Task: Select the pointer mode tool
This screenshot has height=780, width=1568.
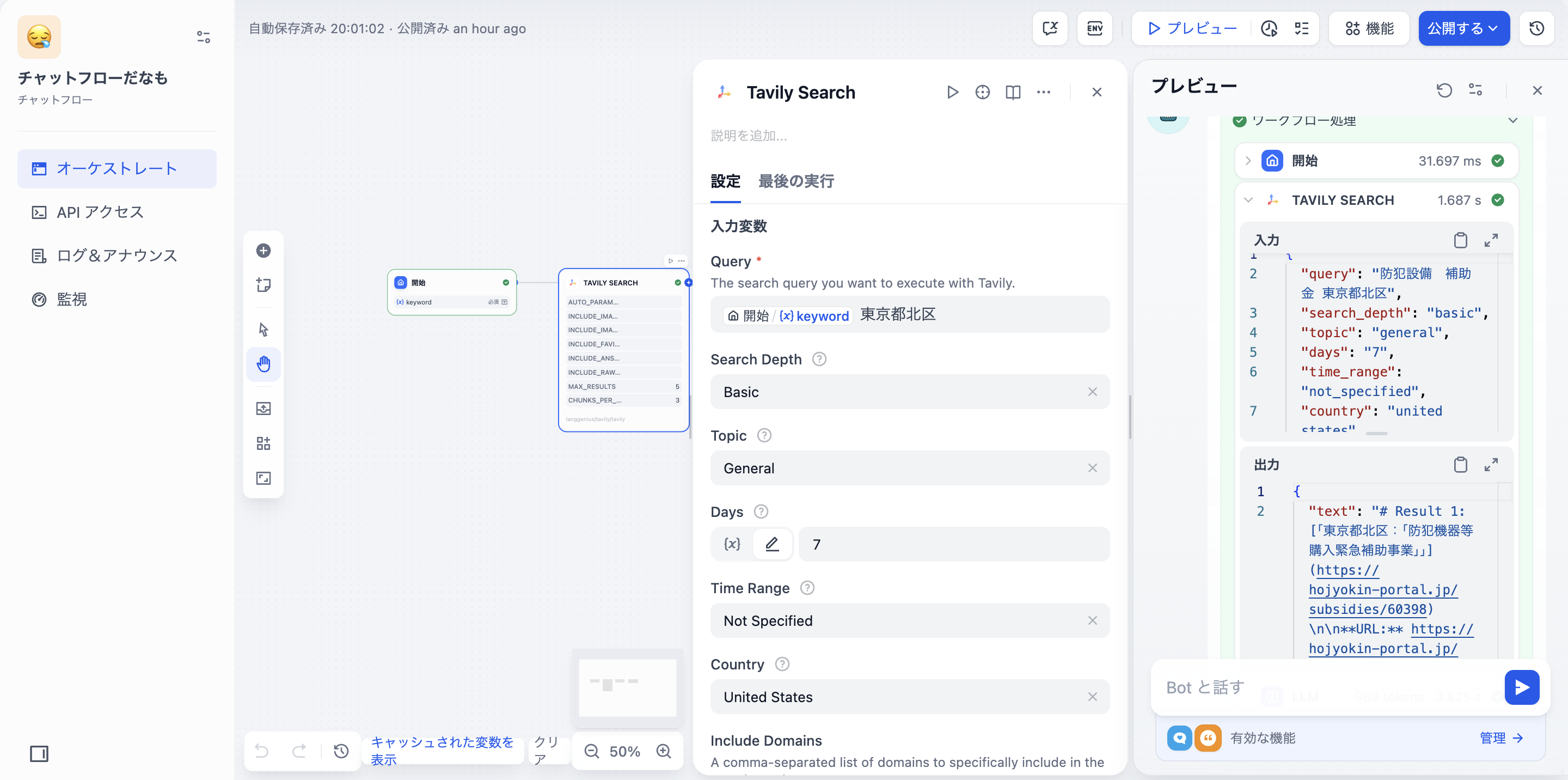Action: (x=264, y=330)
